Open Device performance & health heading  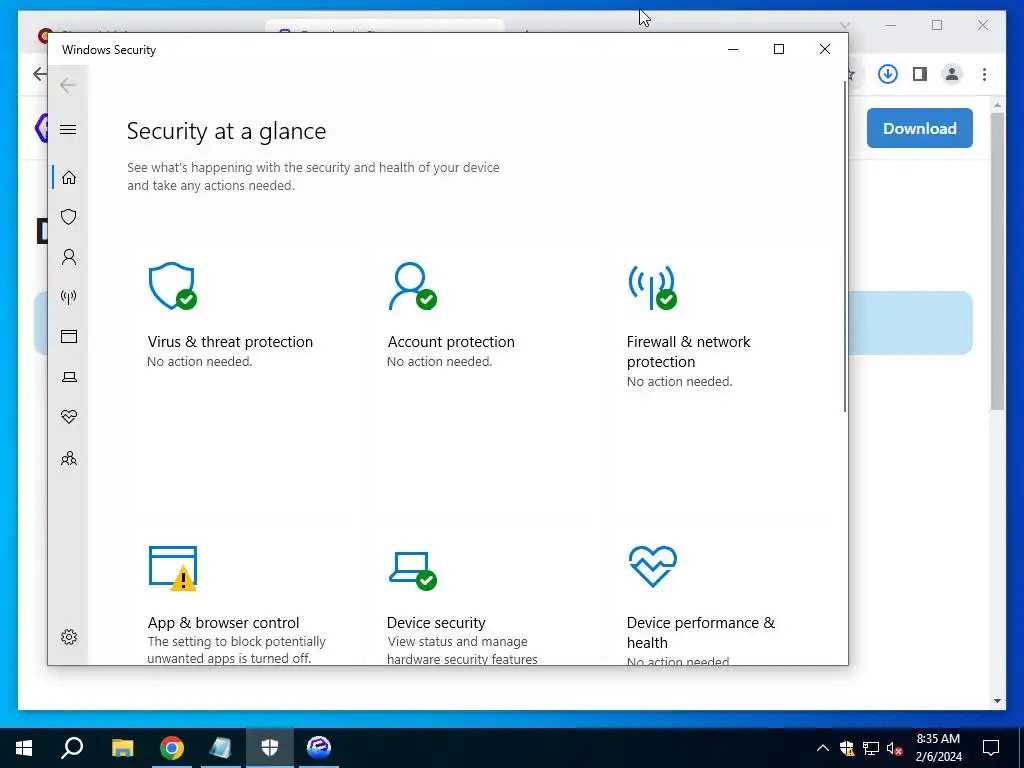tap(701, 632)
